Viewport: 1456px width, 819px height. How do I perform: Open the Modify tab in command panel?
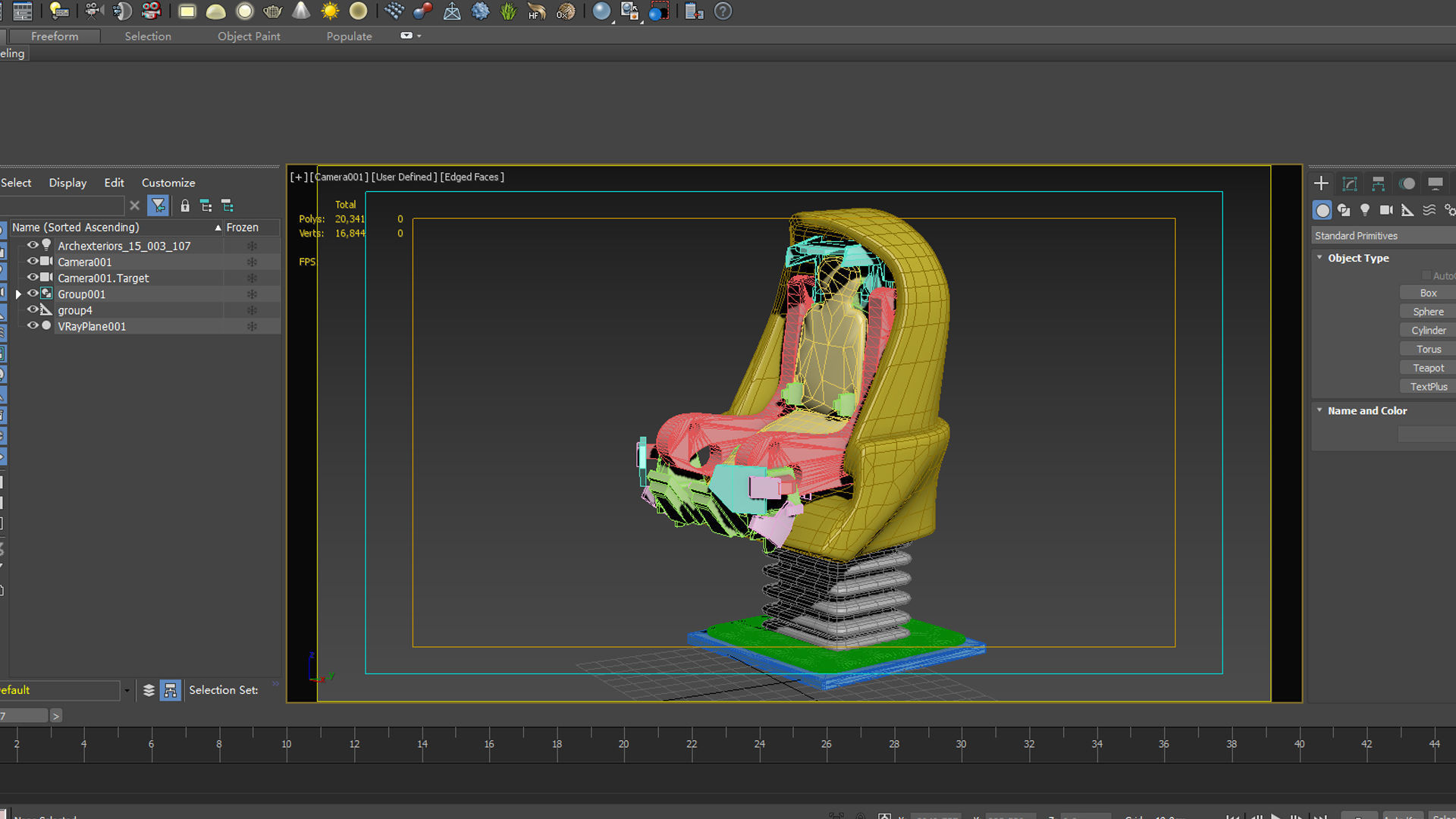1350,184
